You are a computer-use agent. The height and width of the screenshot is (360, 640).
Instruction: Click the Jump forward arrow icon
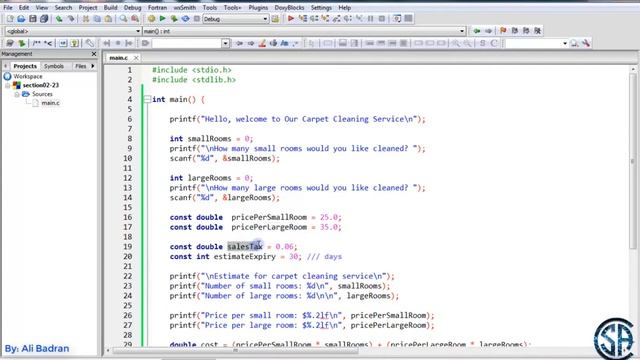[488, 31]
